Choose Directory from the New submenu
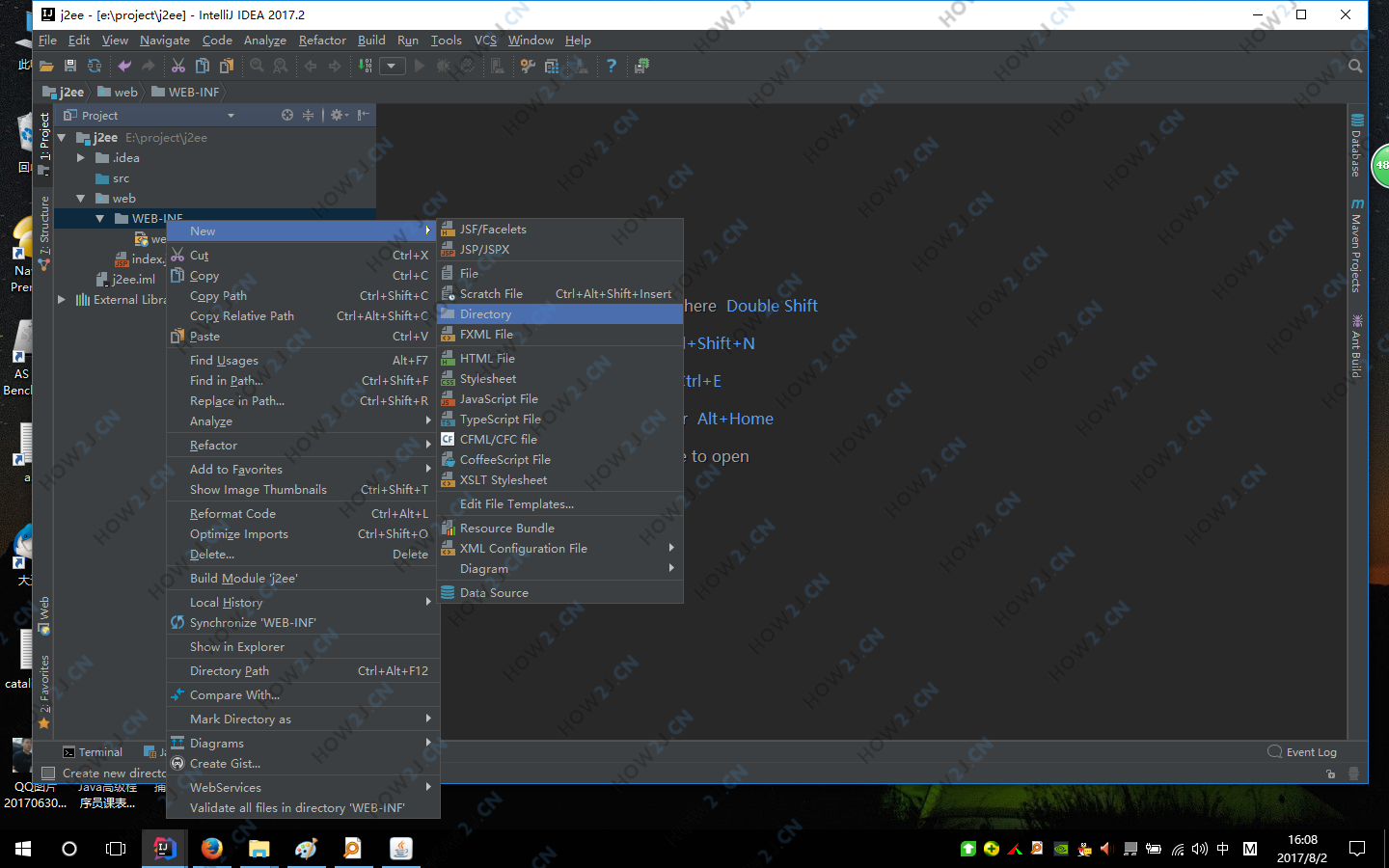1389x868 pixels. (560, 314)
